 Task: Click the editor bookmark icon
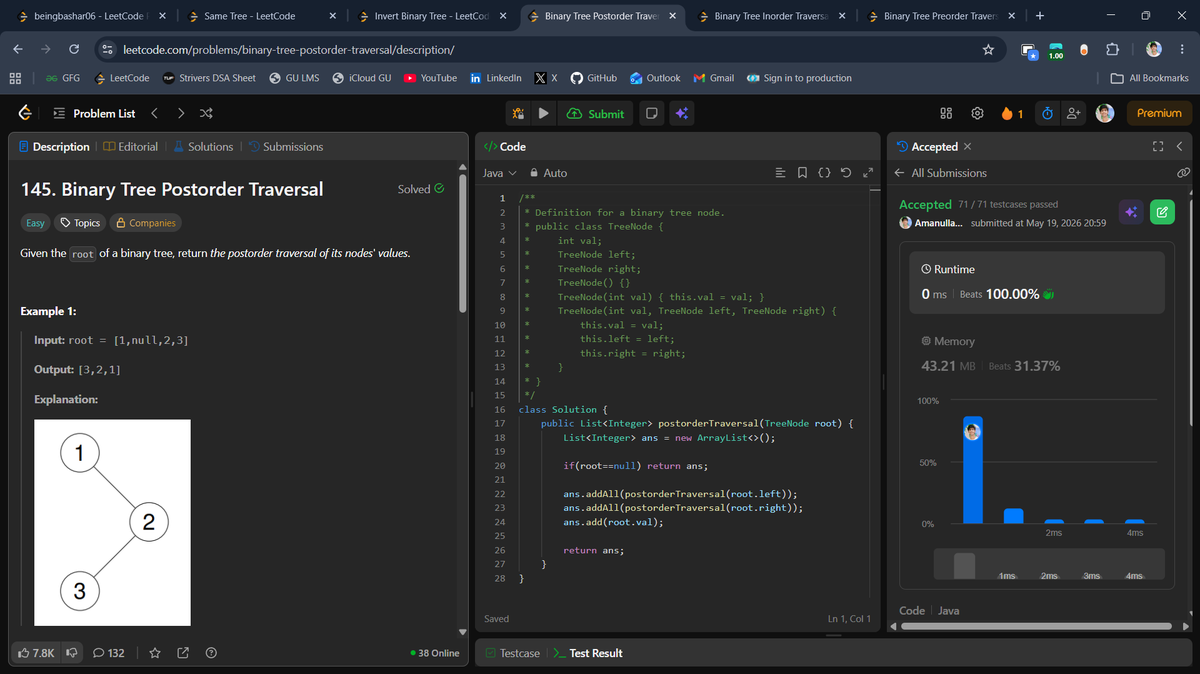coord(803,173)
